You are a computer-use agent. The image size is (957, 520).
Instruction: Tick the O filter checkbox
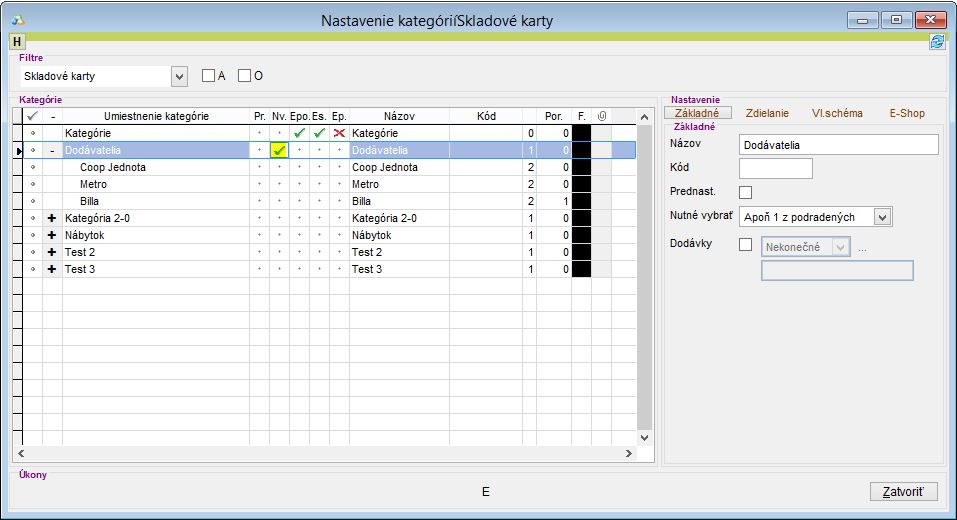click(244, 76)
